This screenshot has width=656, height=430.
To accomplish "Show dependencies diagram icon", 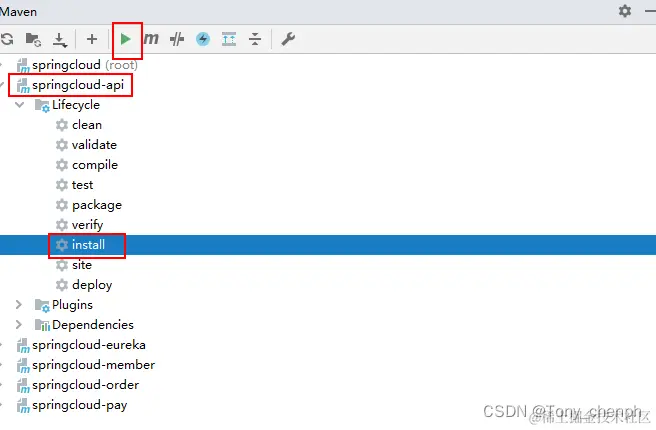I will [x=229, y=39].
